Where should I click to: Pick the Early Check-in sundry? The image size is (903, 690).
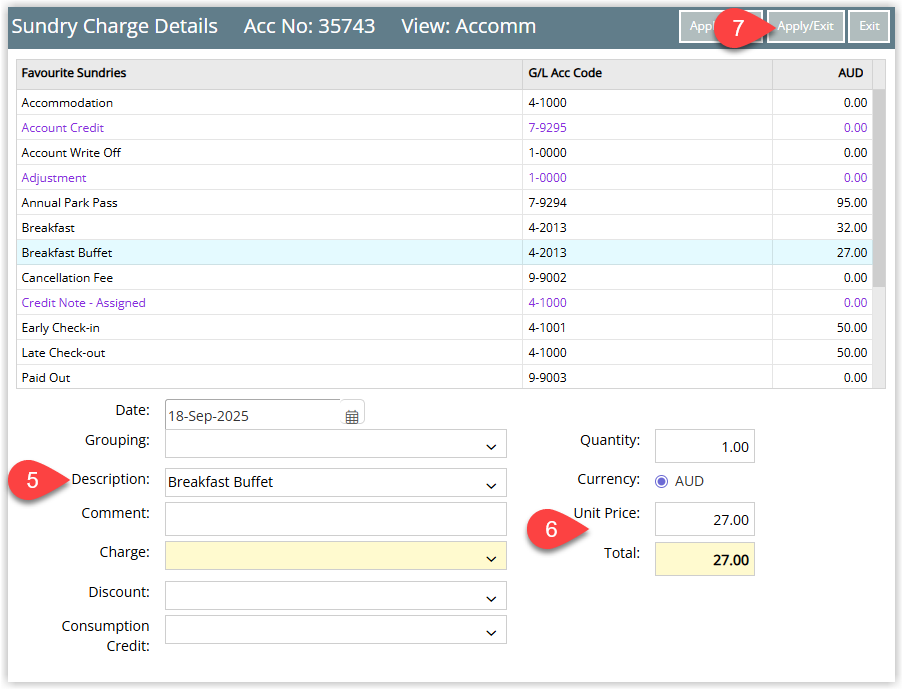pos(444,328)
